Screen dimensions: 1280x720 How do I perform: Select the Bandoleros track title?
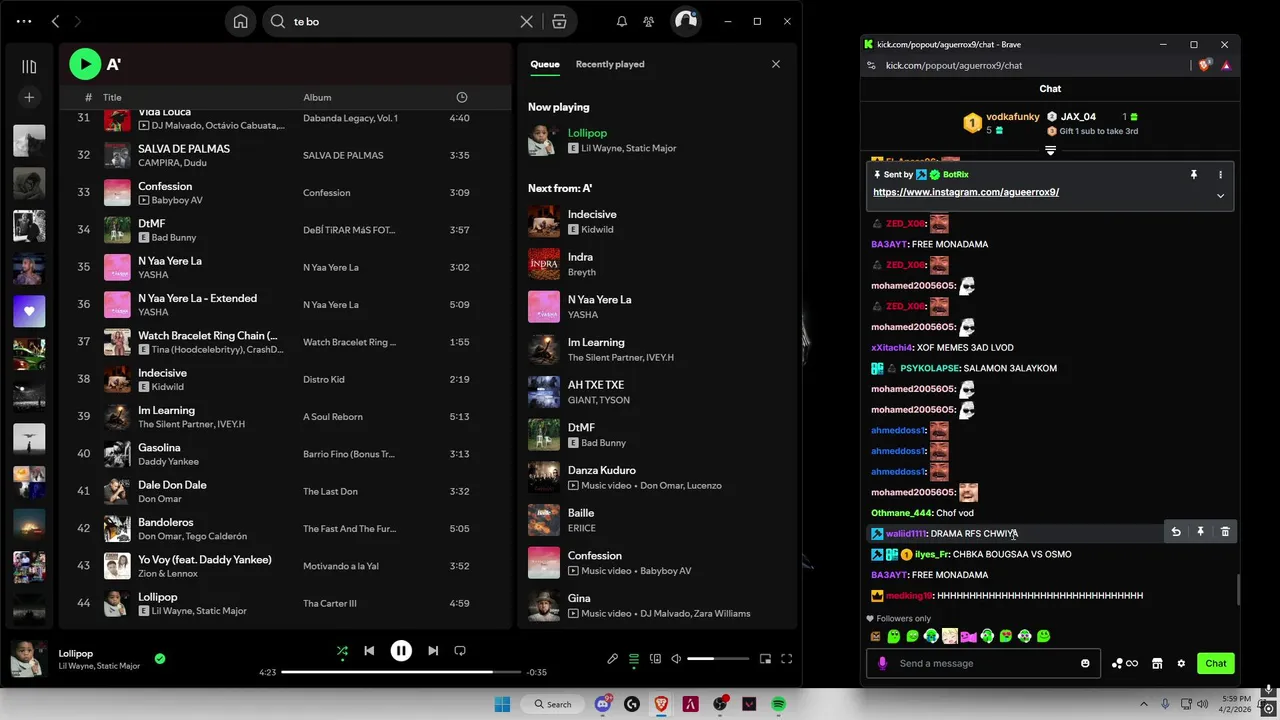tap(166, 522)
